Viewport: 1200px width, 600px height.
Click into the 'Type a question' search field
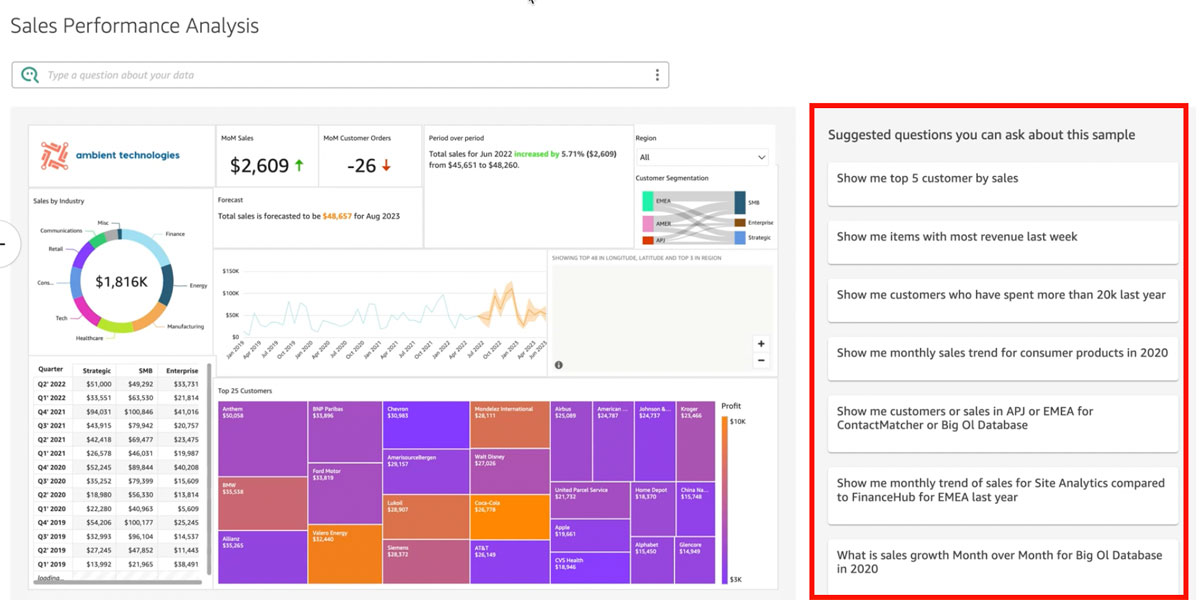pos(340,75)
